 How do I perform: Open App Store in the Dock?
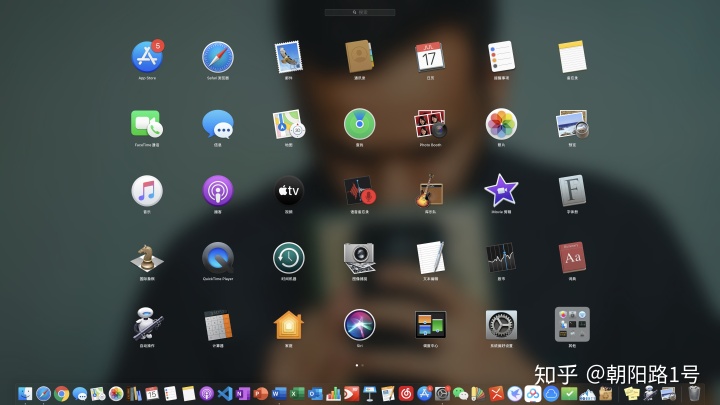424,394
